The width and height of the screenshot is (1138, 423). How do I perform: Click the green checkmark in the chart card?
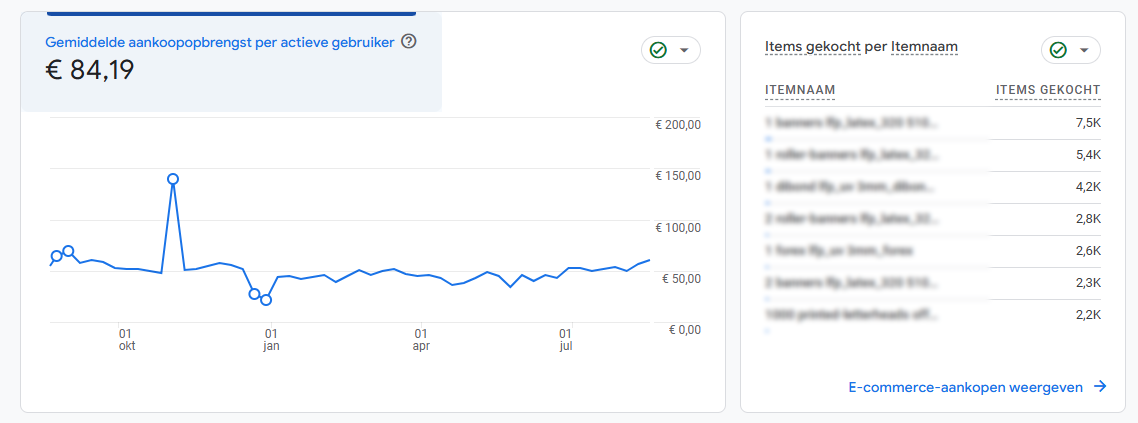tap(658, 50)
